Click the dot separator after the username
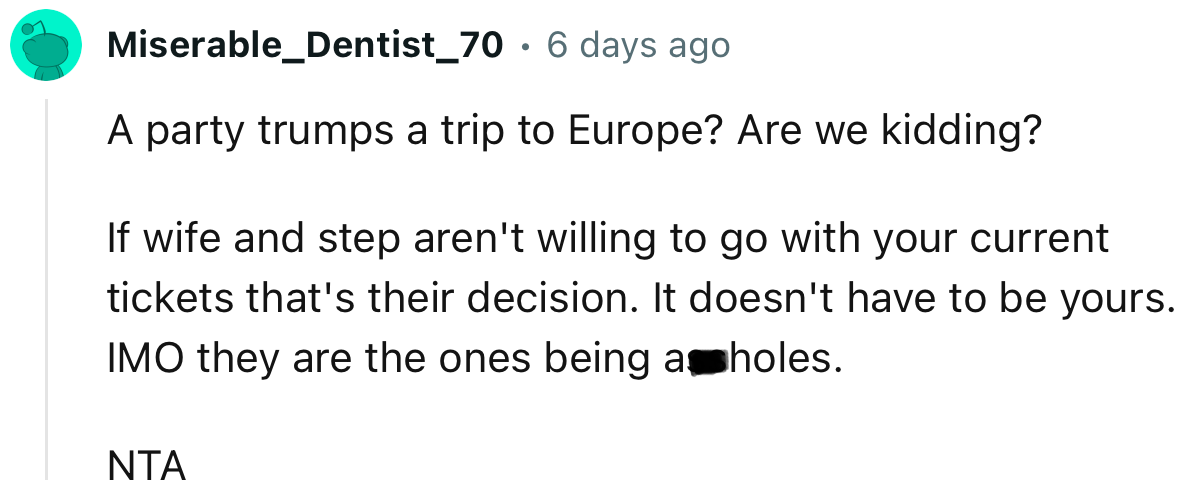Viewport: 1194px width, 480px height. point(525,46)
